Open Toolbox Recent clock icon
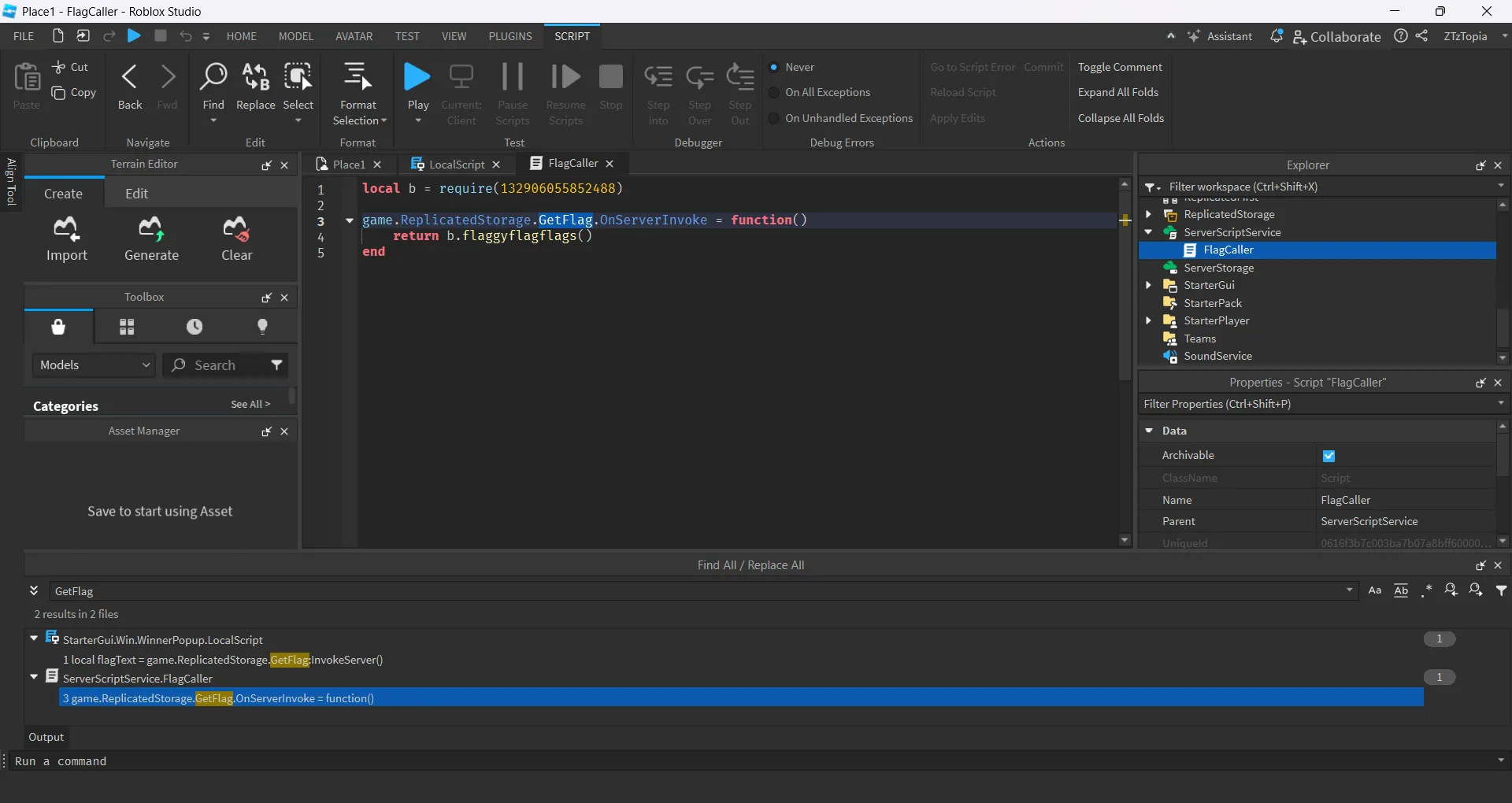Screen dimensions: 1512x803 click(195, 327)
